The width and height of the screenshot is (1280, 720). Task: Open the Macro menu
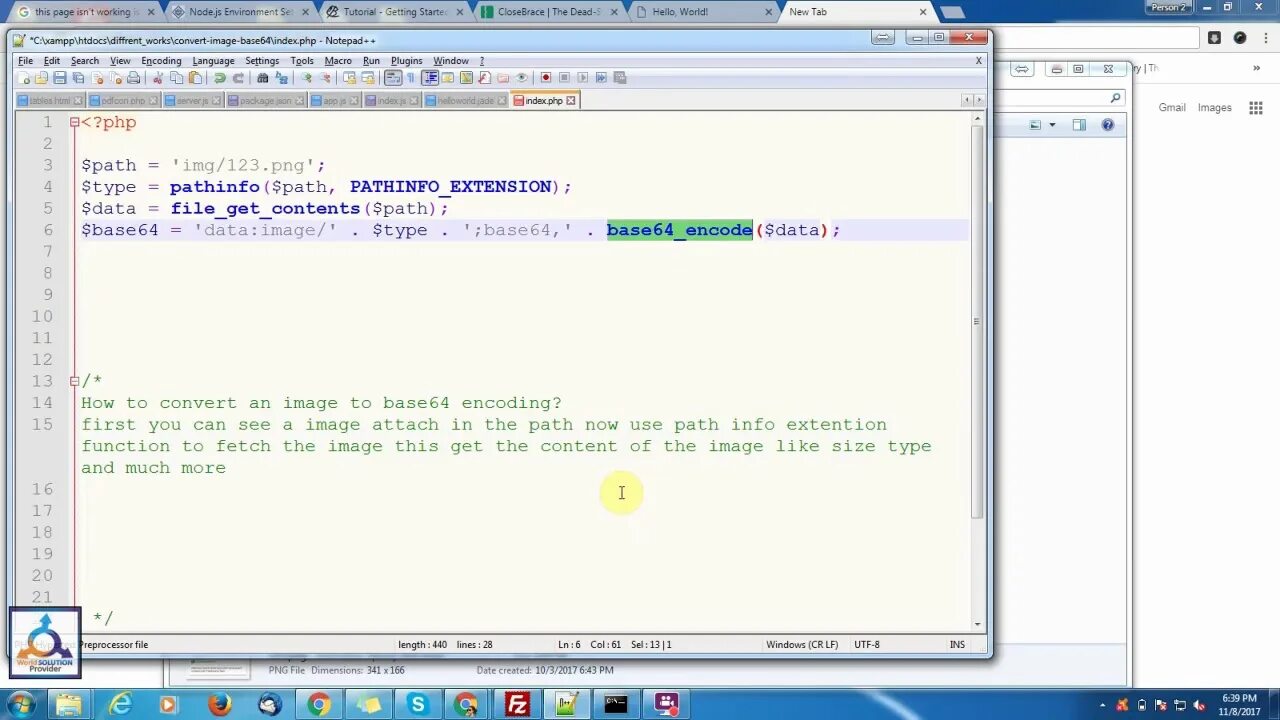click(x=338, y=61)
